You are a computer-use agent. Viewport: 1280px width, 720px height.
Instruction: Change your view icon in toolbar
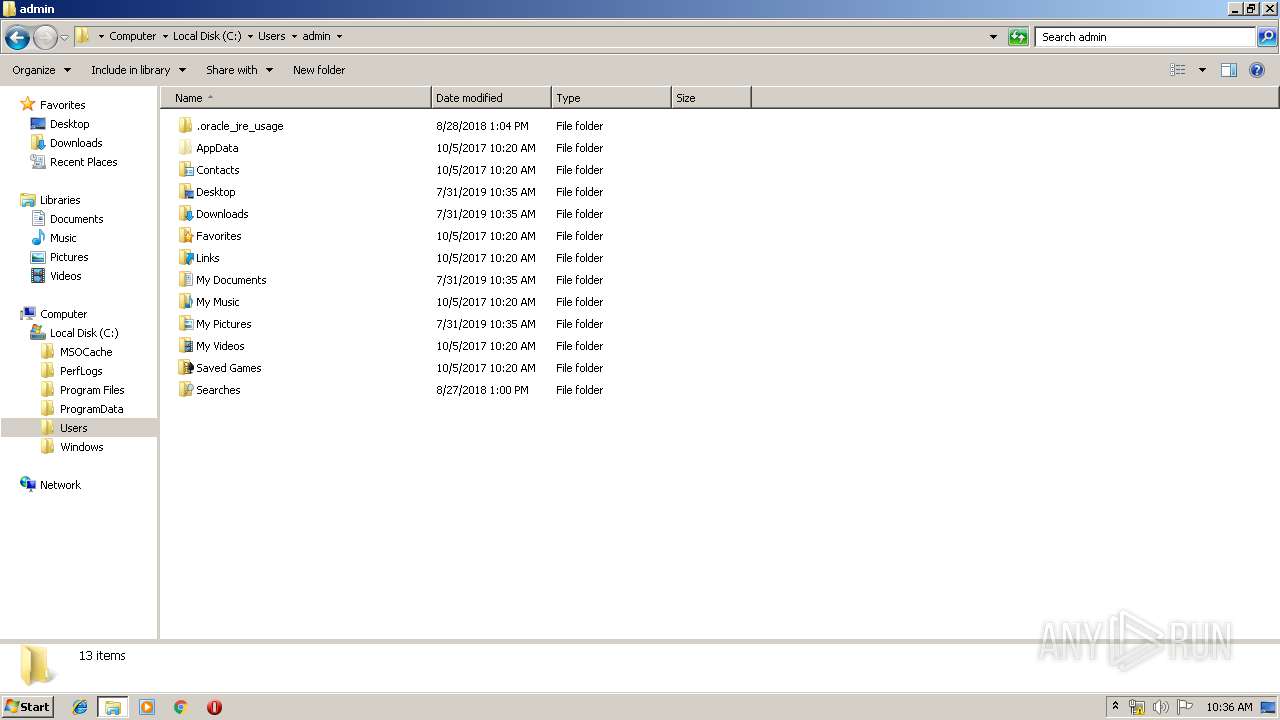point(1178,70)
